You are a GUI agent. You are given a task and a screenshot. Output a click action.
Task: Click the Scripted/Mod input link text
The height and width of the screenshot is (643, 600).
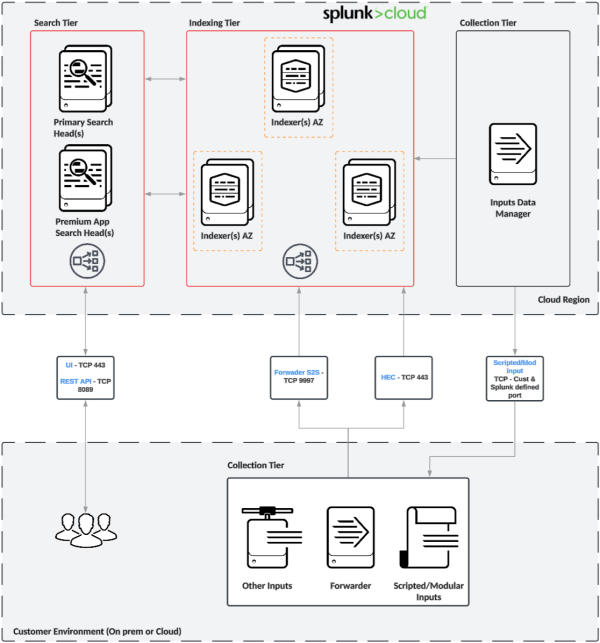click(515, 367)
